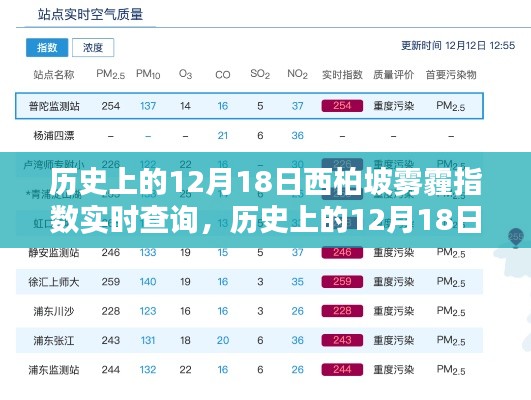Switch to the 浓度 tab
The width and height of the screenshot is (531, 400).
click(x=93, y=47)
